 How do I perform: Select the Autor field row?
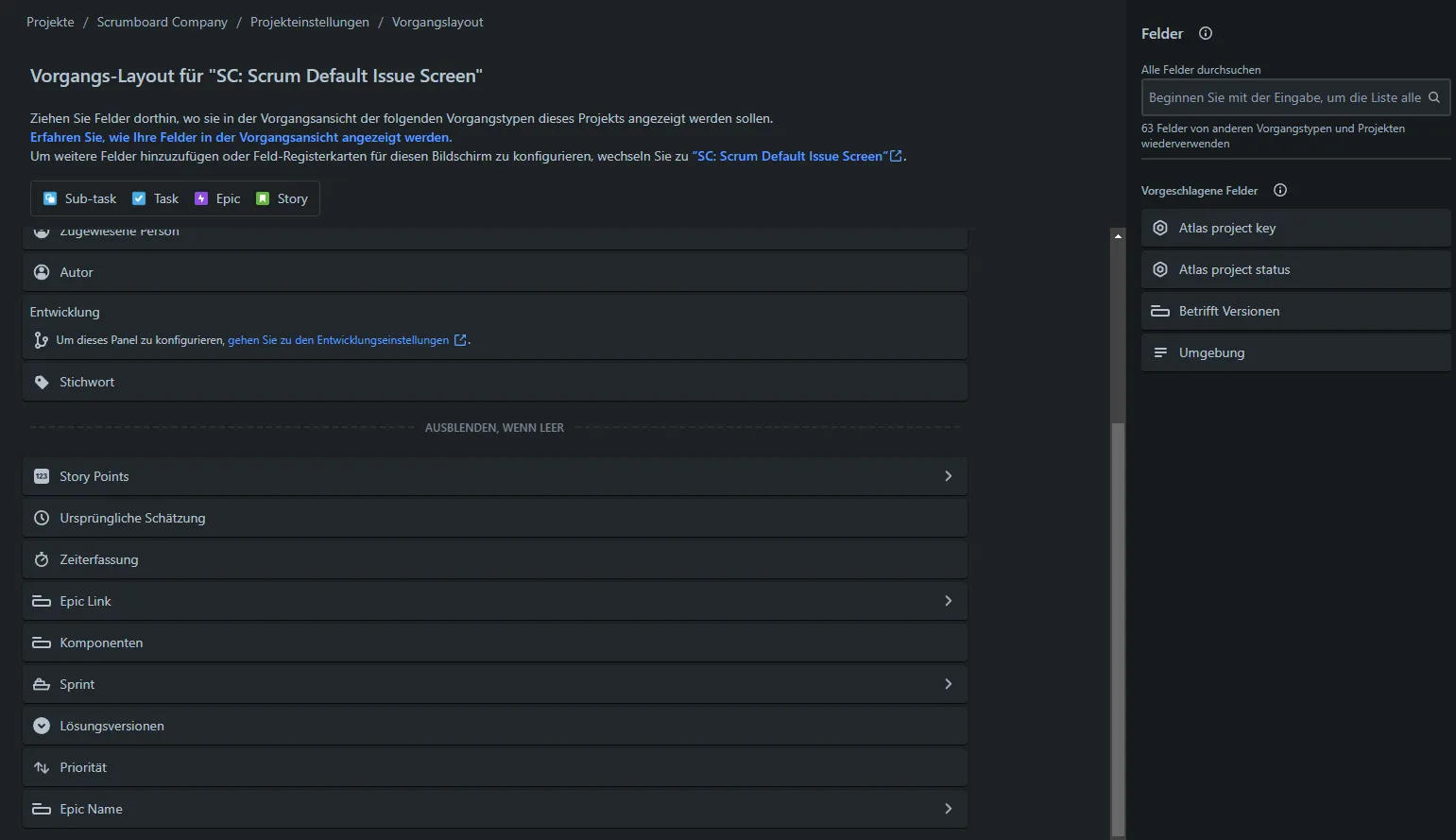(495, 272)
